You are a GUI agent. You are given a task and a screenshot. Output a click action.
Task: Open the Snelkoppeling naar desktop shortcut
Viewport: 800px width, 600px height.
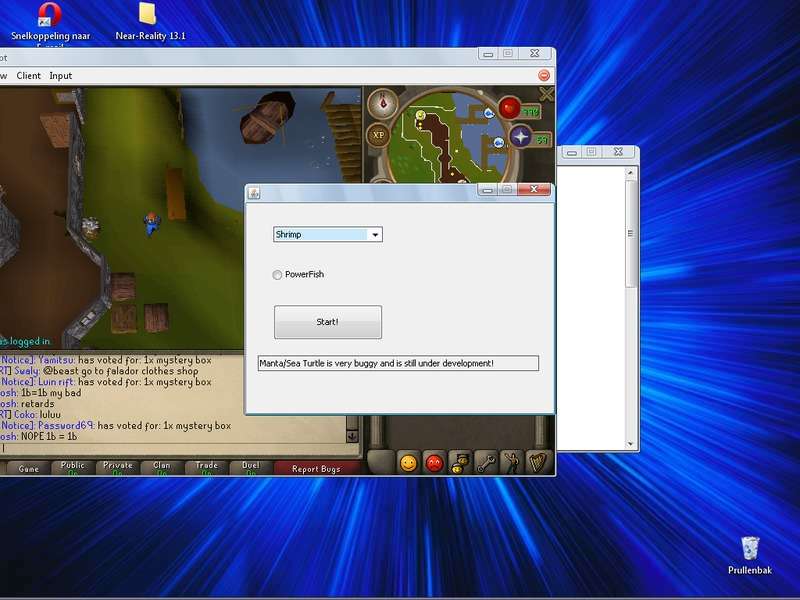point(50,23)
